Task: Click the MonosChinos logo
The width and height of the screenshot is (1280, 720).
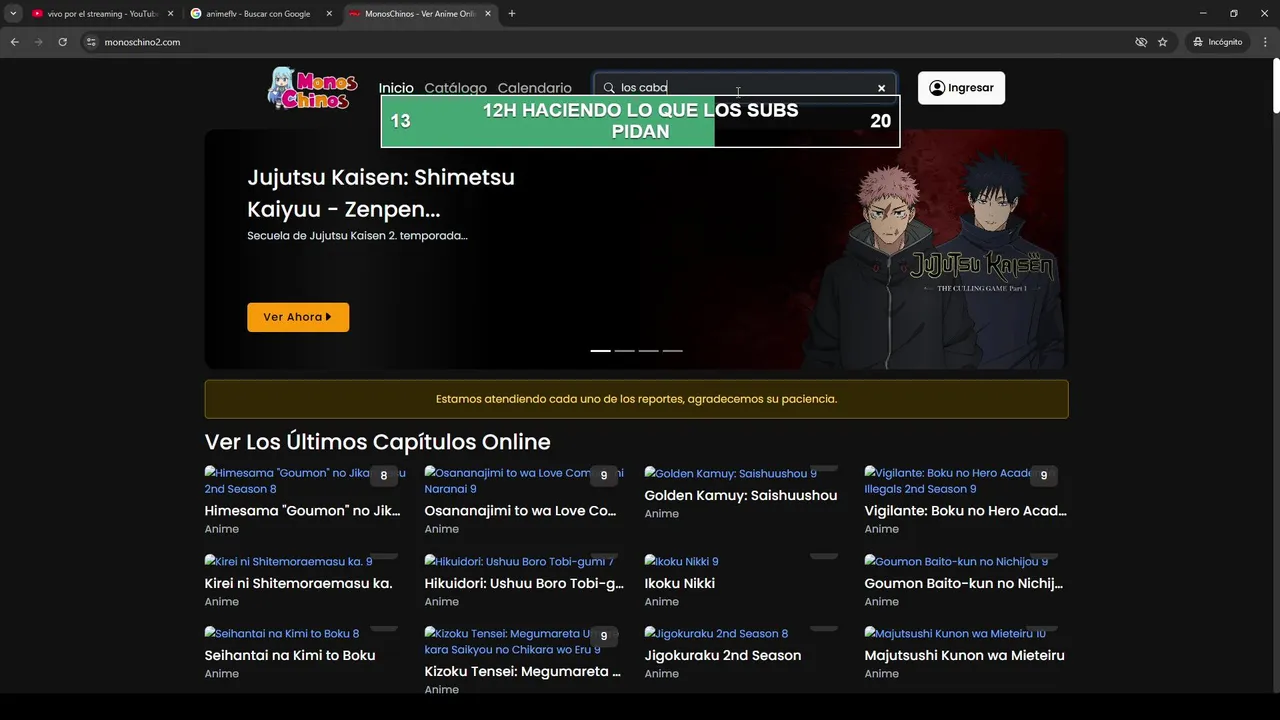Action: point(312,88)
